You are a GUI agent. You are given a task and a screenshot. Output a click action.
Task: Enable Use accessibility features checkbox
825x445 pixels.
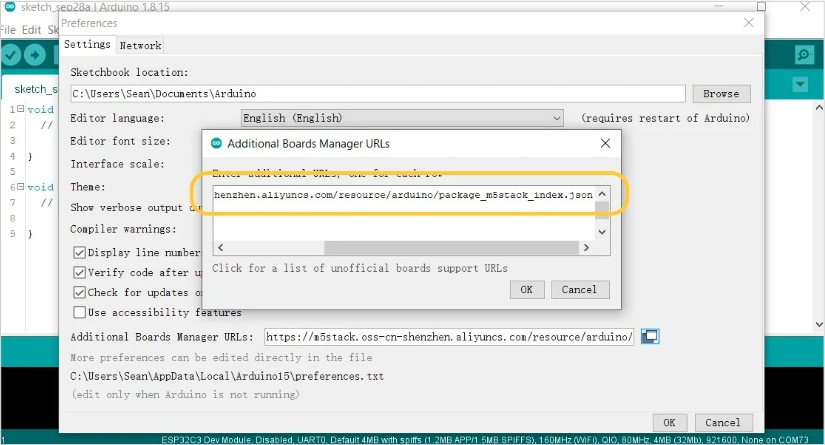point(79,312)
